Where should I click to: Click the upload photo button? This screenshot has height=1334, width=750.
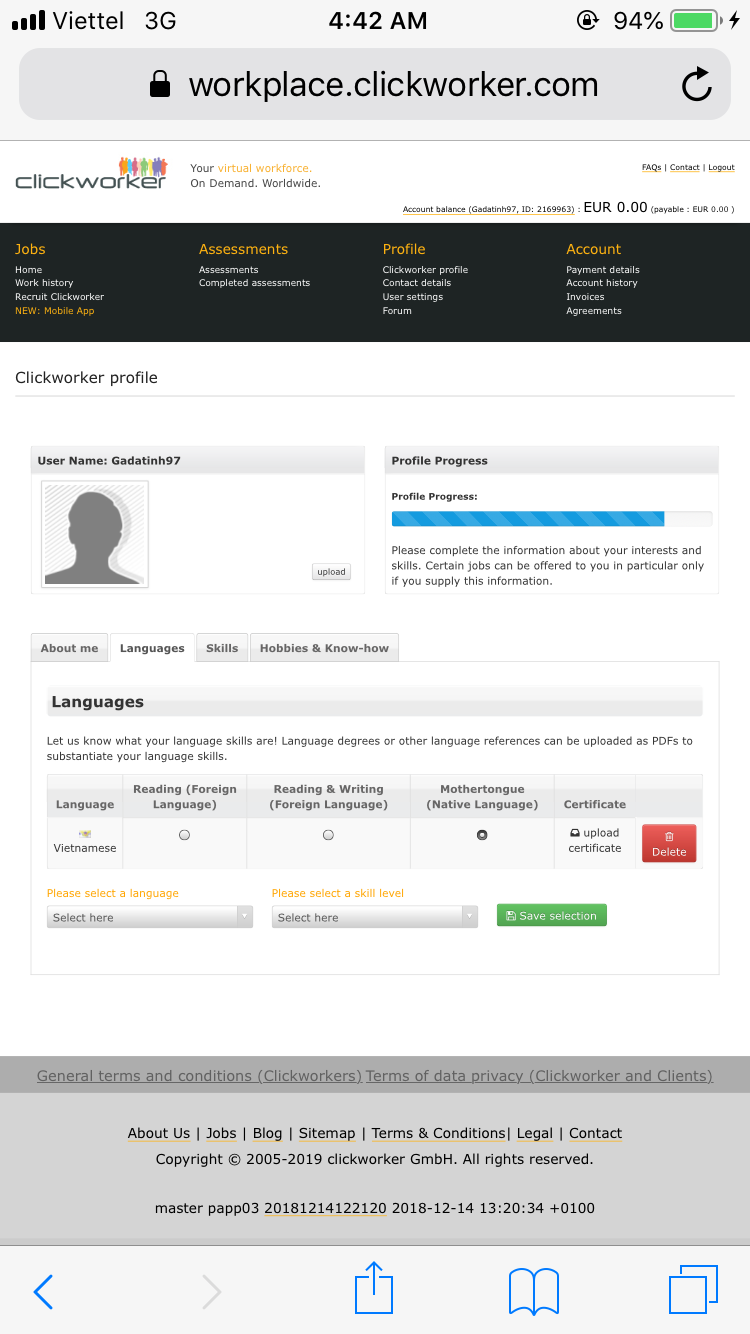pyautogui.click(x=331, y=572)
